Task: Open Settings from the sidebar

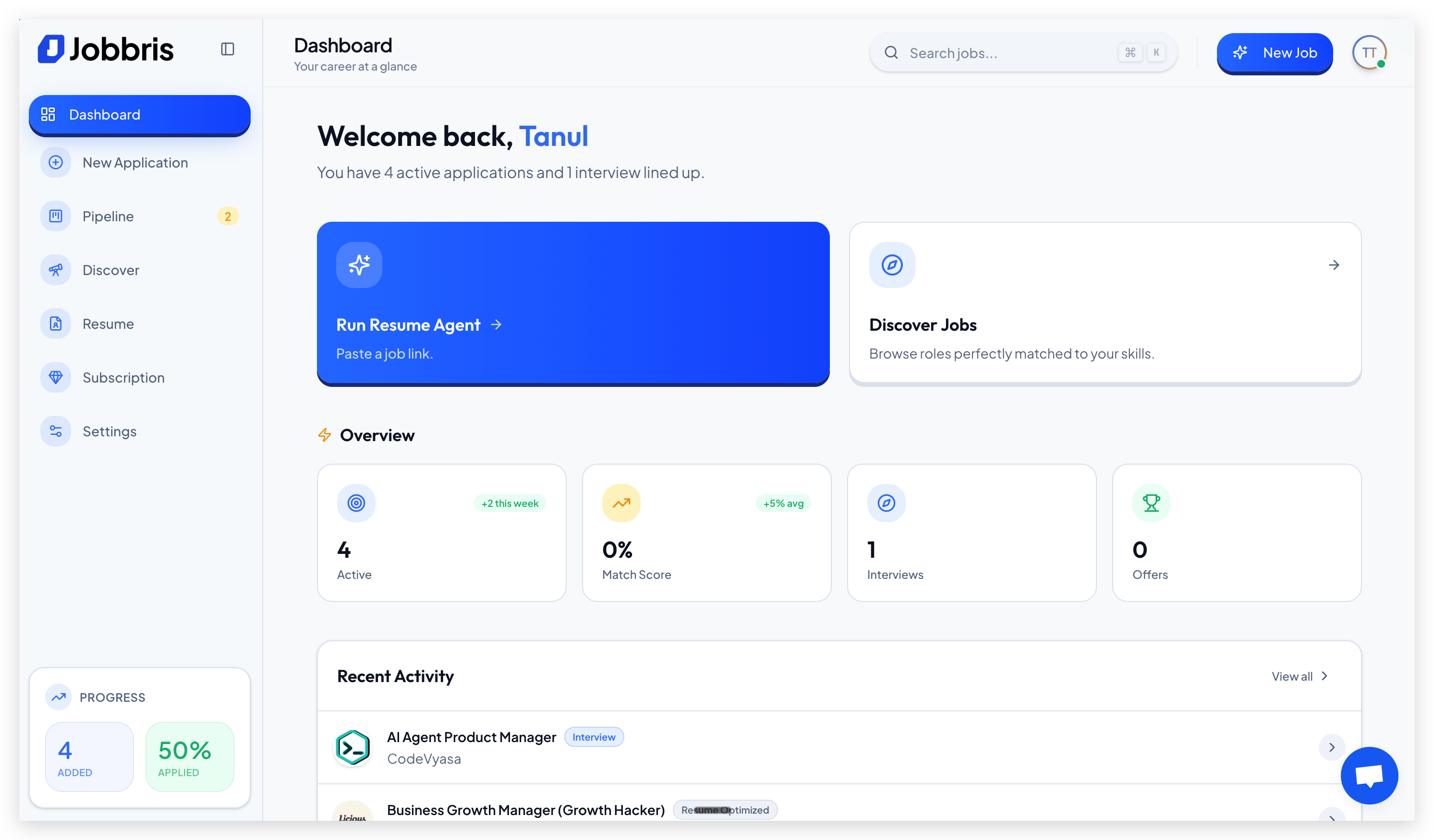Action: [x=109, y=432]
